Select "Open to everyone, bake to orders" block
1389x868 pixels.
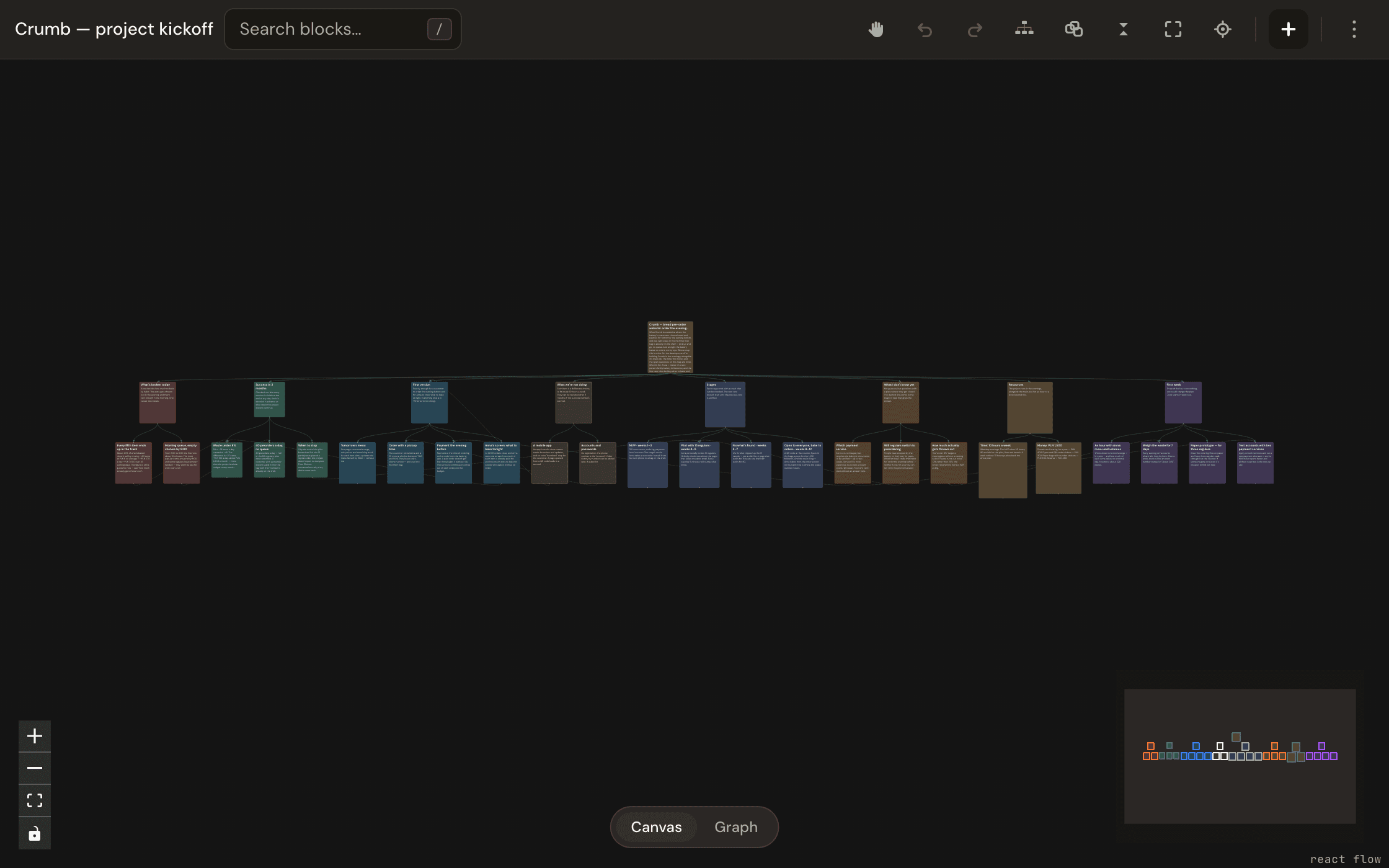(802, 464)
